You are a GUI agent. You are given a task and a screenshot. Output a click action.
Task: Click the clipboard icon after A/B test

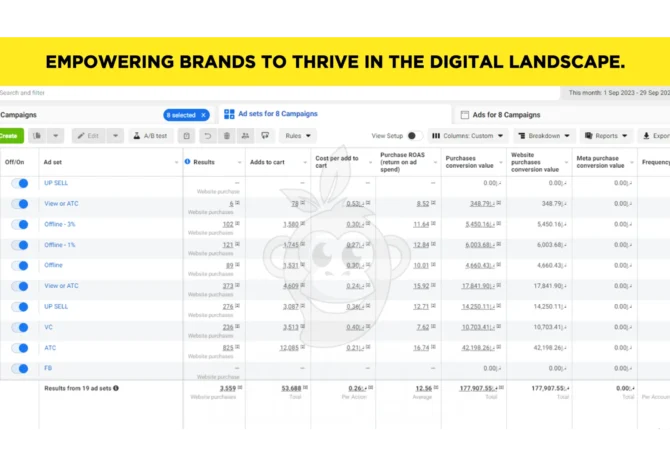(187, 136)
